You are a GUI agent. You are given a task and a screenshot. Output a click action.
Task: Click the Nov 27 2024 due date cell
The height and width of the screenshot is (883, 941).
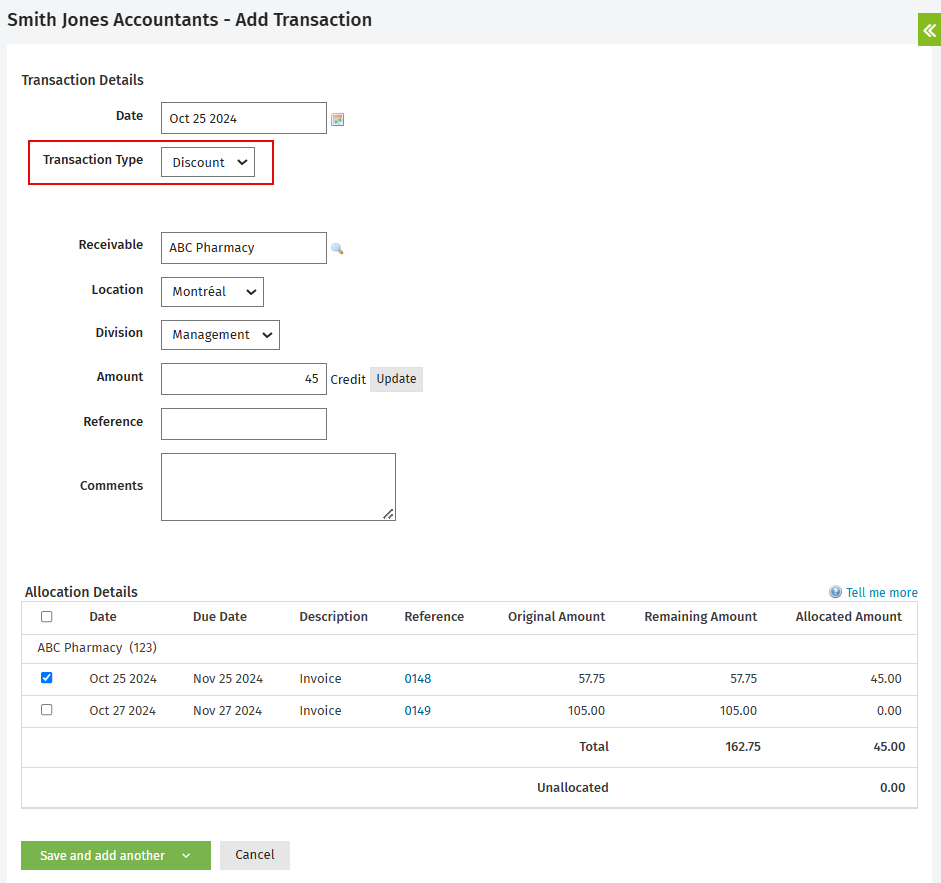click(x=227, y=710)
